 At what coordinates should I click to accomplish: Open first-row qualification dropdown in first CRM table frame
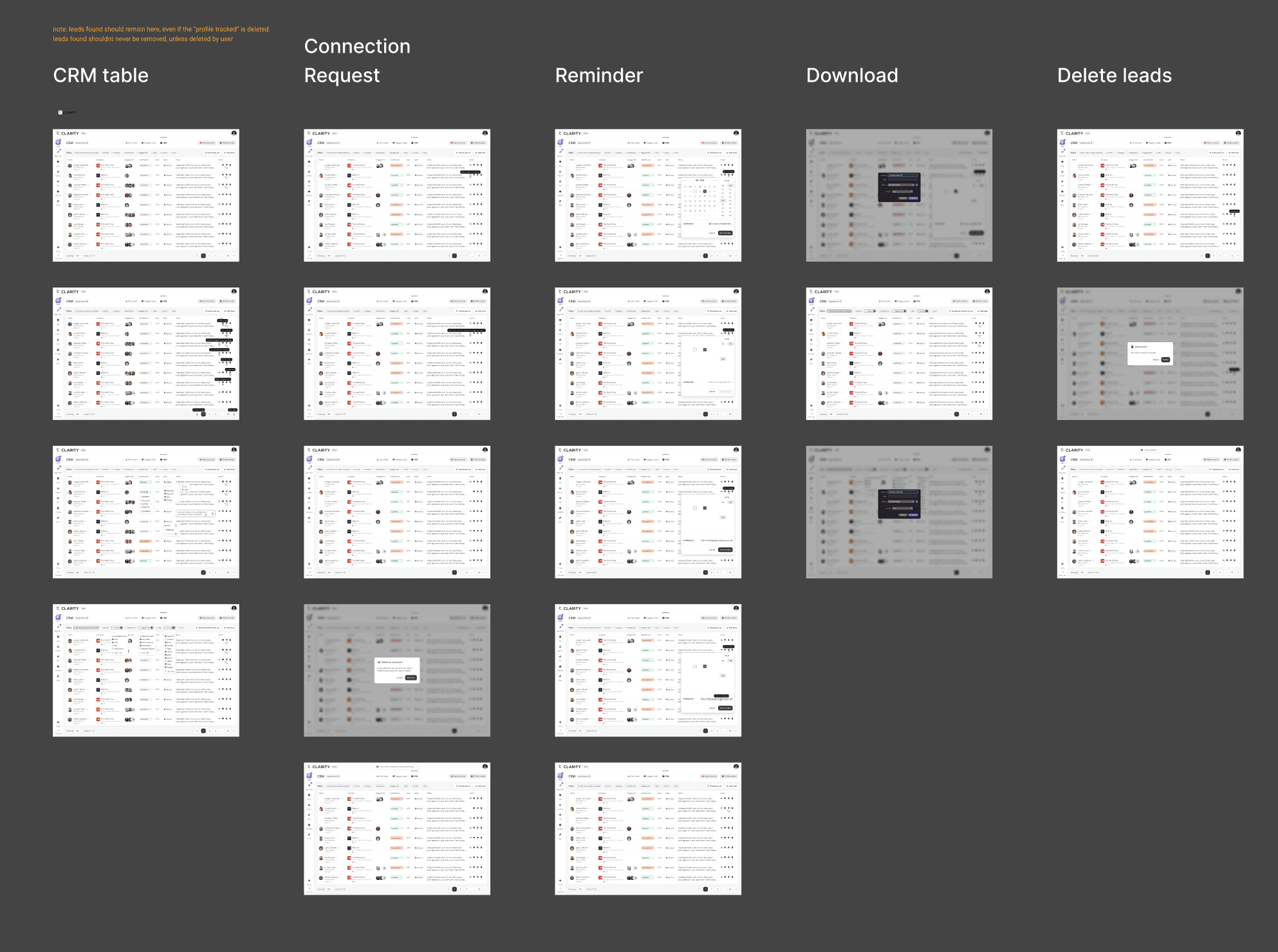pos(145,165)
